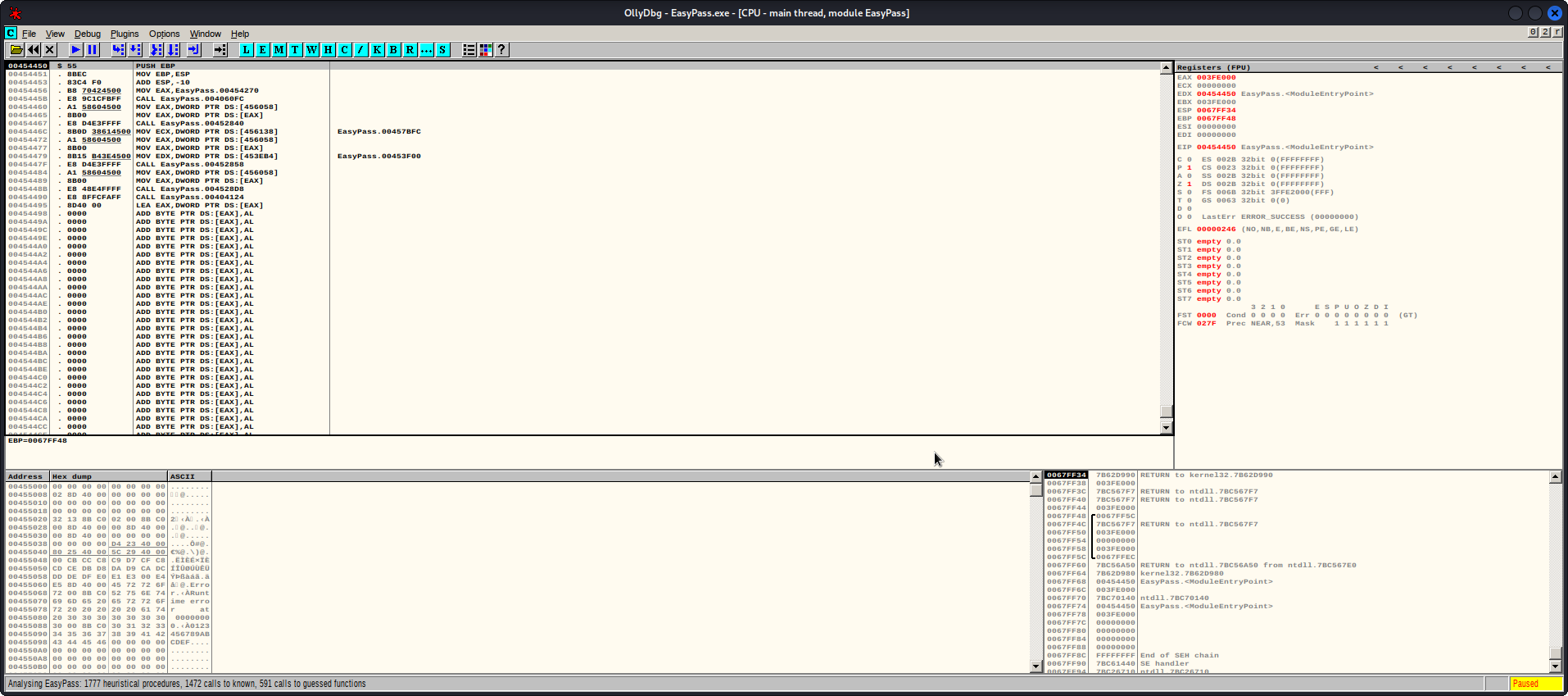Open the View menu
The height and width of the screenshot is (696, 1568).
click(55, 34)
